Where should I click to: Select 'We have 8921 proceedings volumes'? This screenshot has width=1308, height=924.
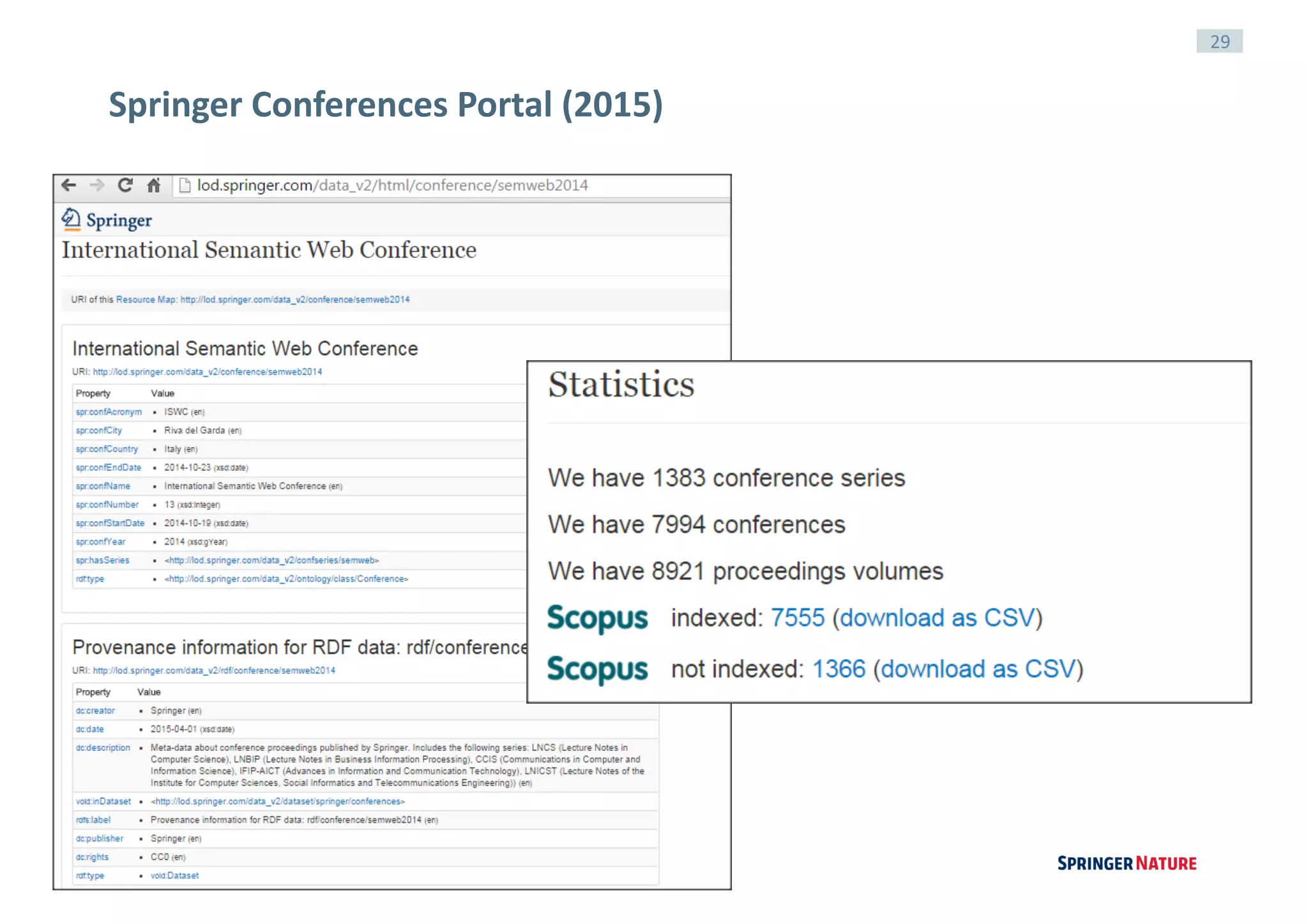click(x=745, y=571)
